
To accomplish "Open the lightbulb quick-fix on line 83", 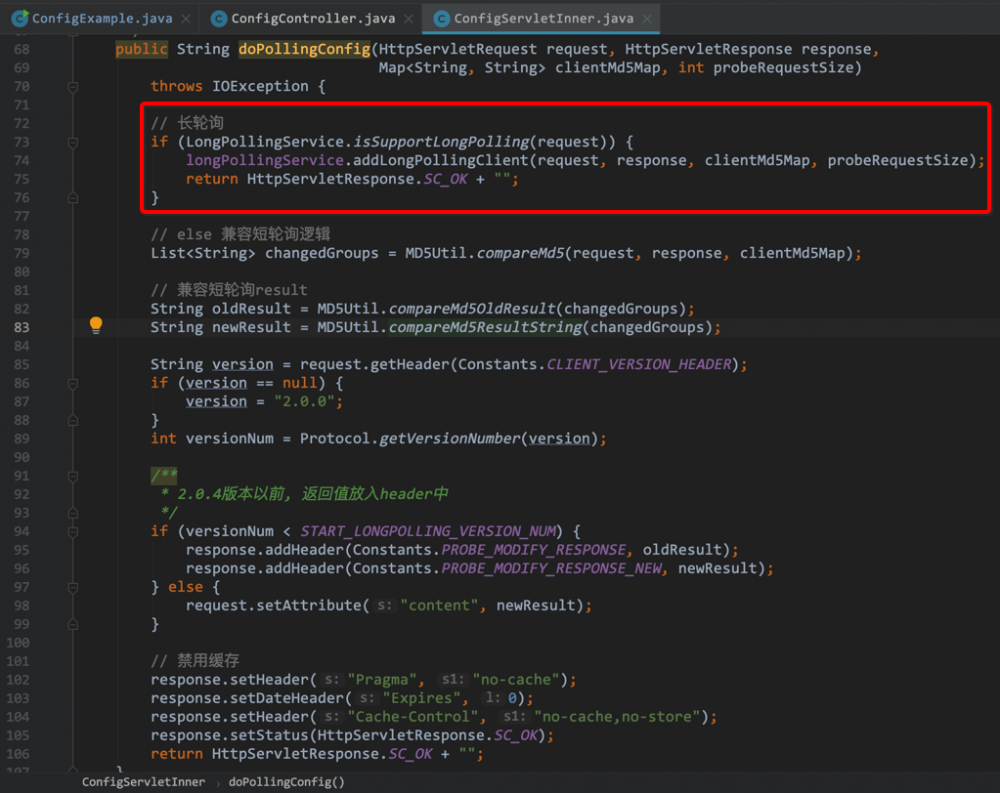I will [x=96, y=325].
